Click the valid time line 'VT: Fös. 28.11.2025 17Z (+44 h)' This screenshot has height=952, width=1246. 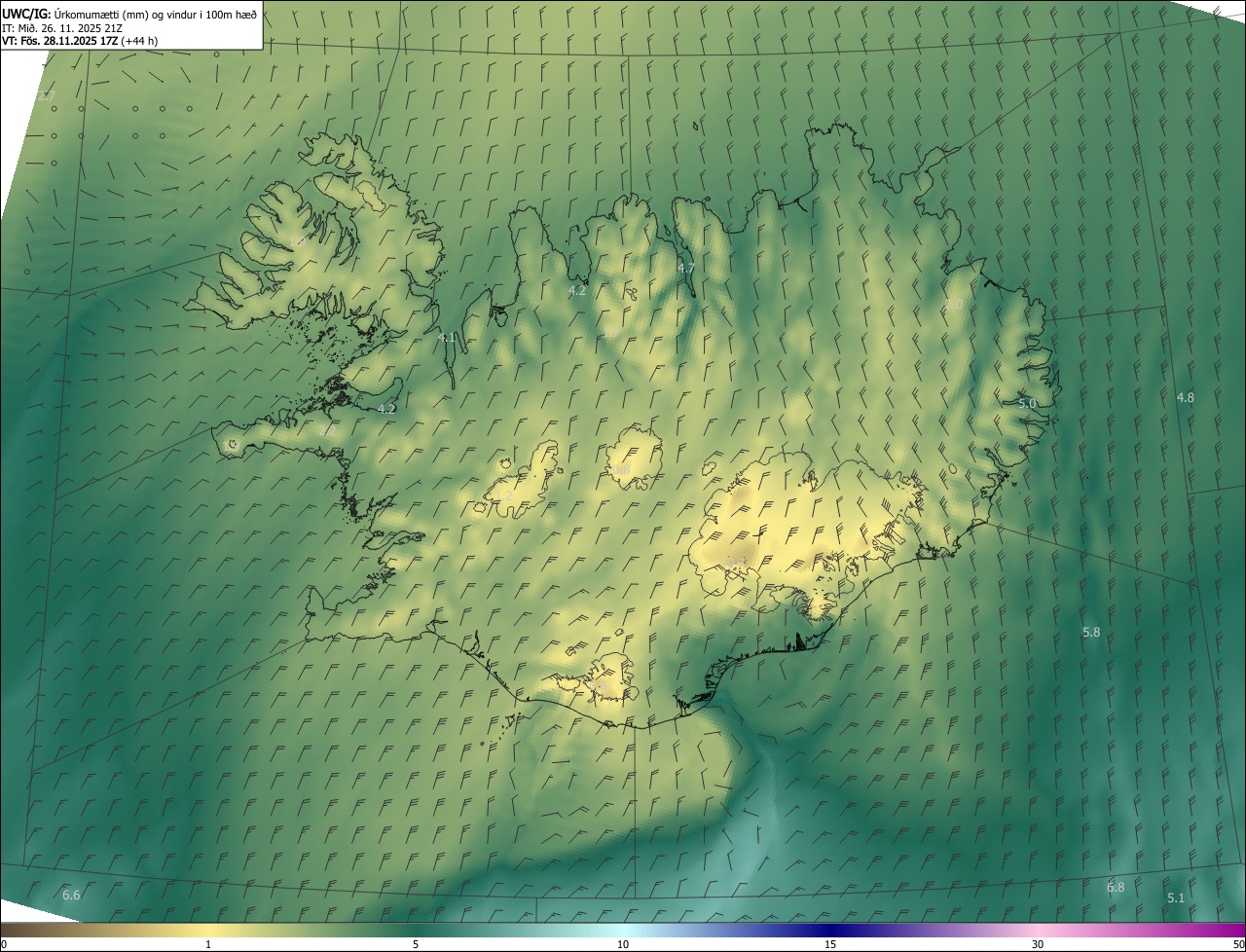point(80,41)
